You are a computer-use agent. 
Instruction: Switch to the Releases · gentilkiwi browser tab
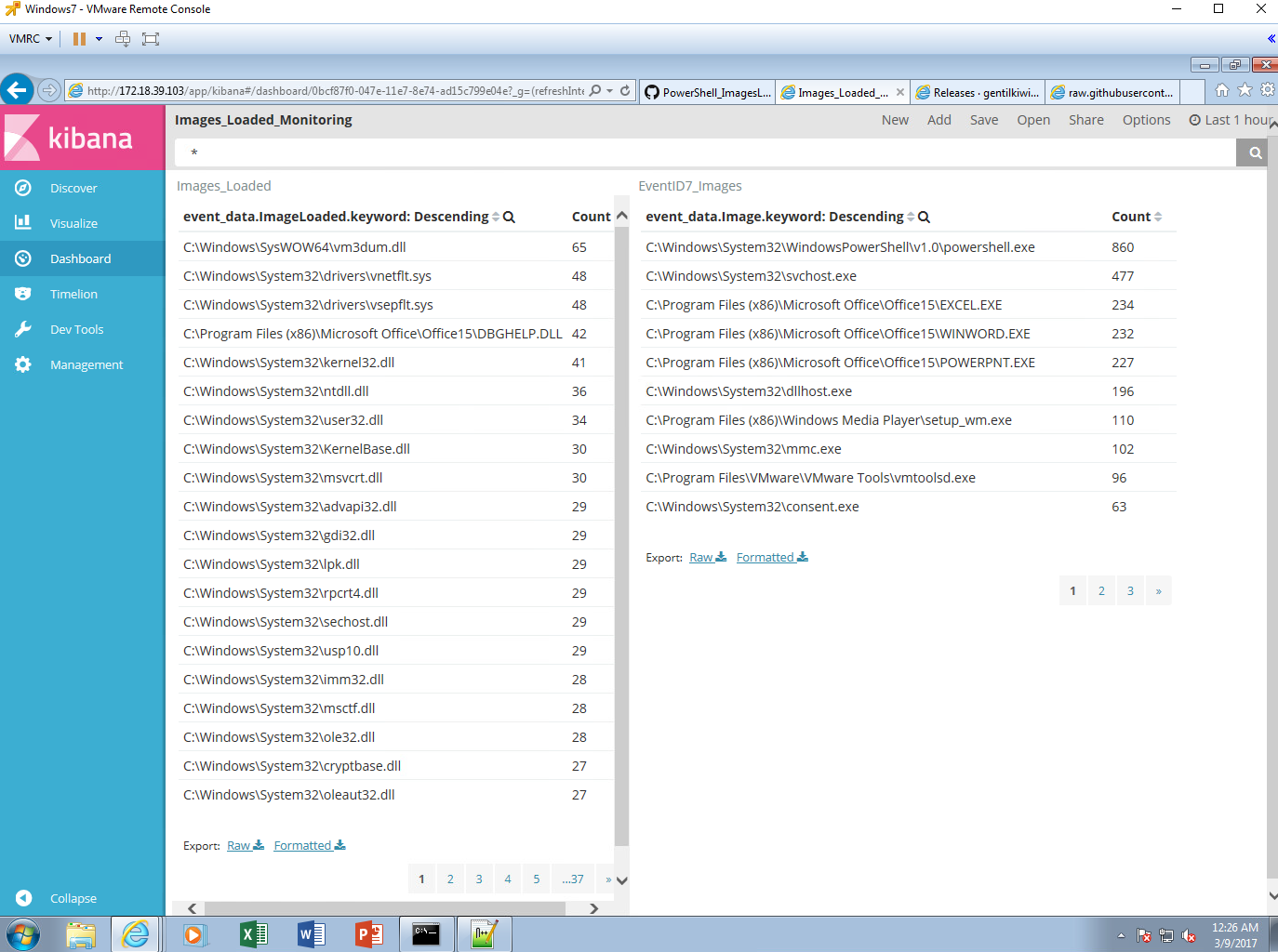tap(978, 92)
